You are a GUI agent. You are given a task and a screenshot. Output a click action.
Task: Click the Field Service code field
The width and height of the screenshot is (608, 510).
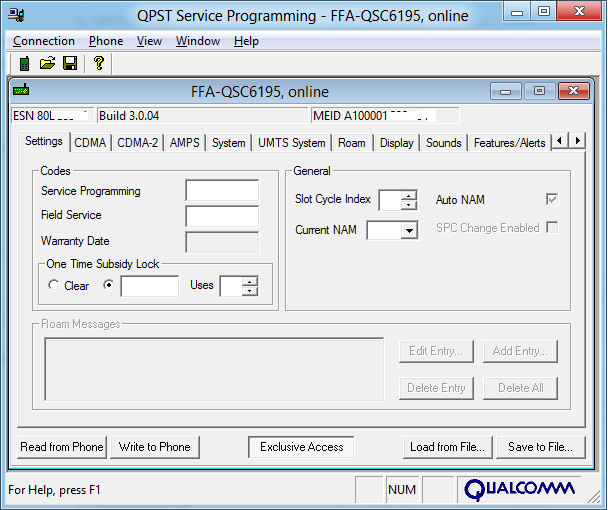point(222,216)
